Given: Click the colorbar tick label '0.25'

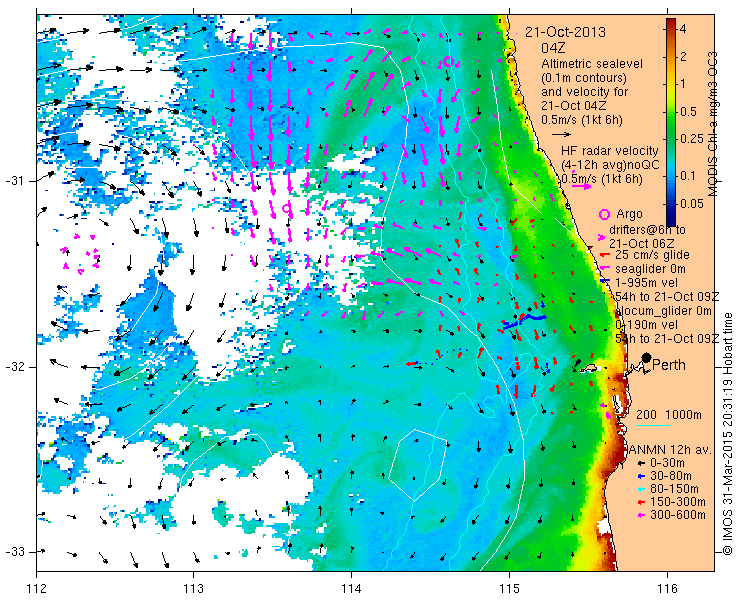Looking at the screenshot, I should click(x=692, y=139).
